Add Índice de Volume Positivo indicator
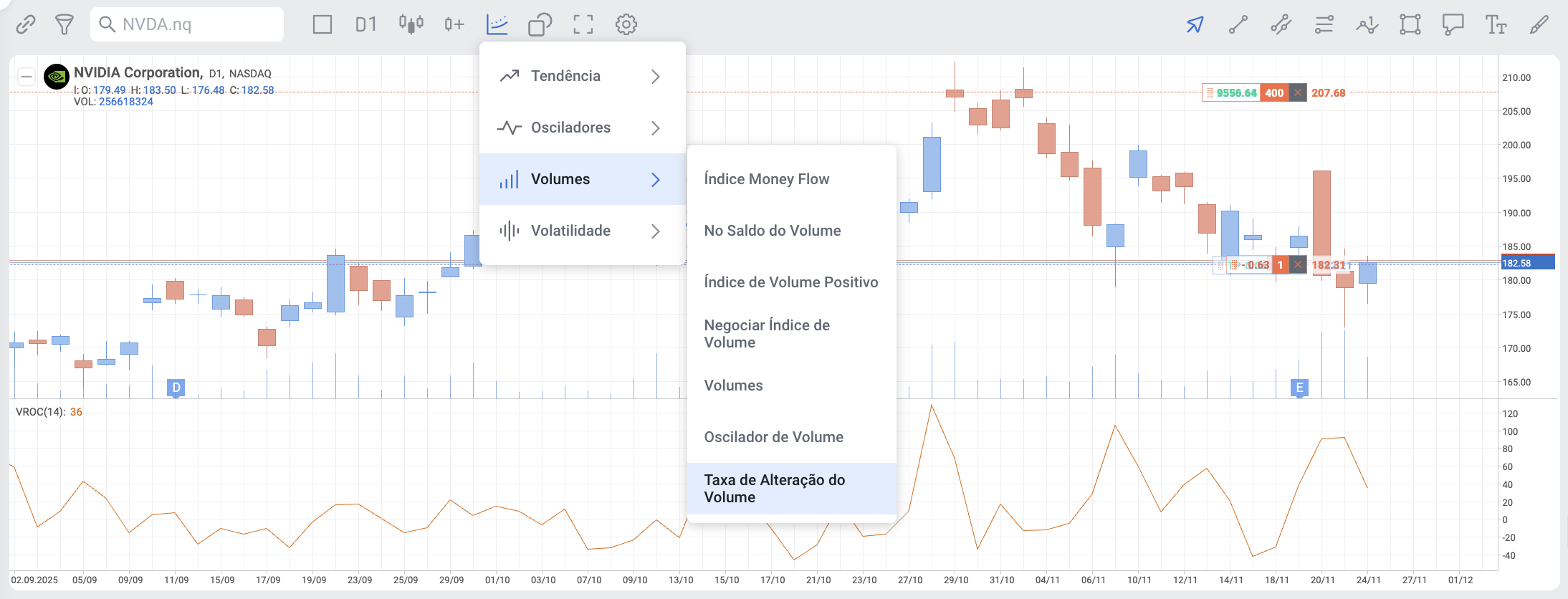 pos(792,282)
